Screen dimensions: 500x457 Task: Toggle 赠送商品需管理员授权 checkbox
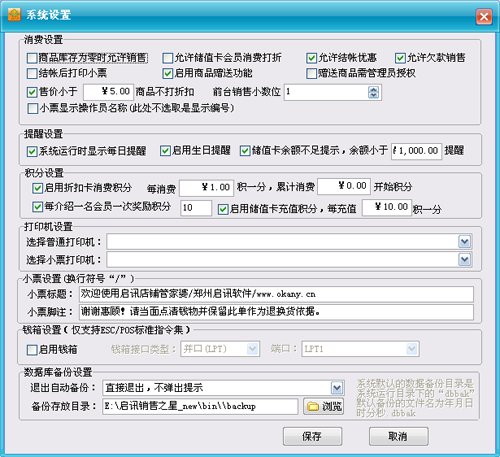(x=311, y=73)
